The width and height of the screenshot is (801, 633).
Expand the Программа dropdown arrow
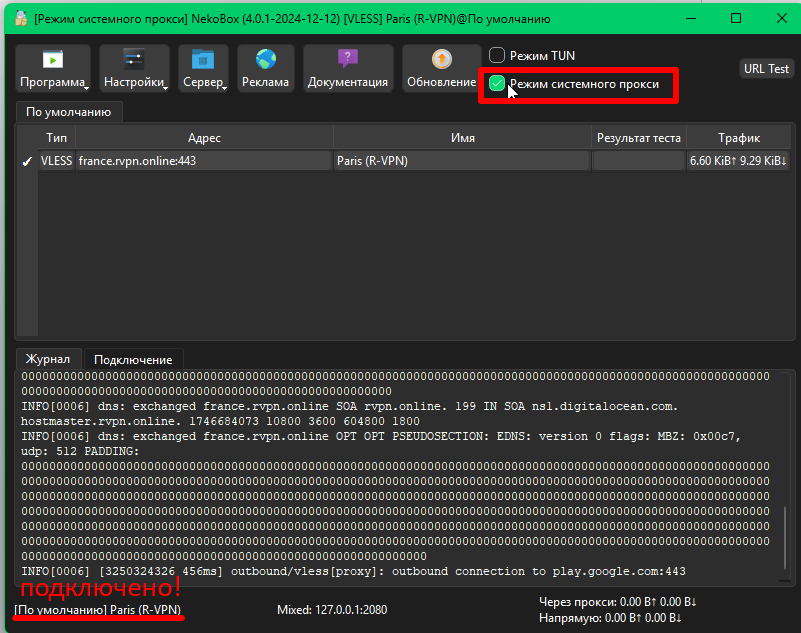point(88,87)
